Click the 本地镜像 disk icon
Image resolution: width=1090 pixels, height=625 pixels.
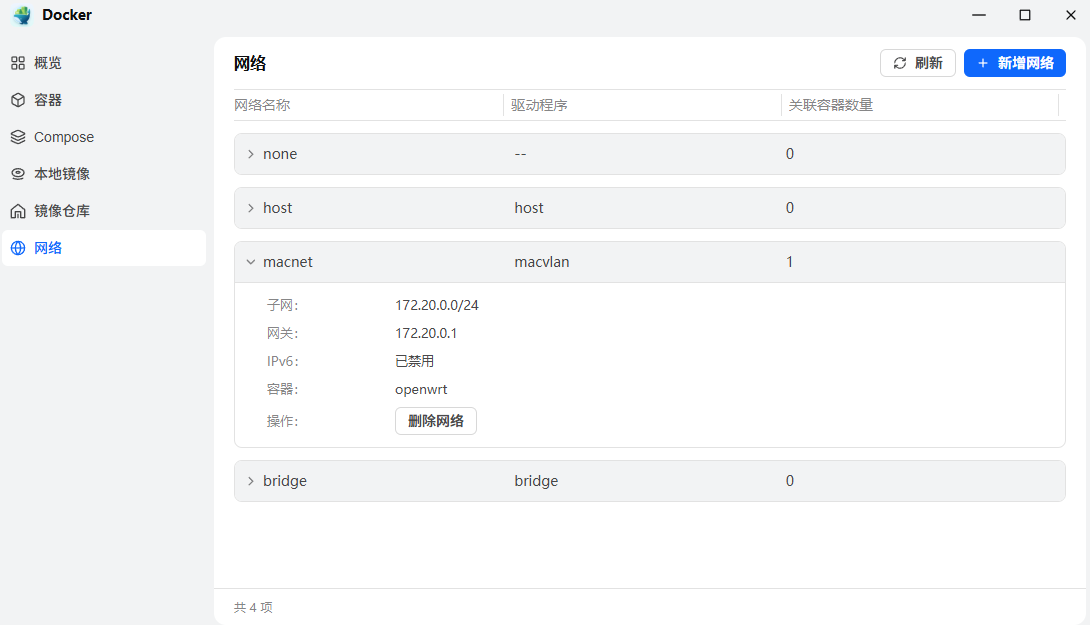[x=18, y=174]
